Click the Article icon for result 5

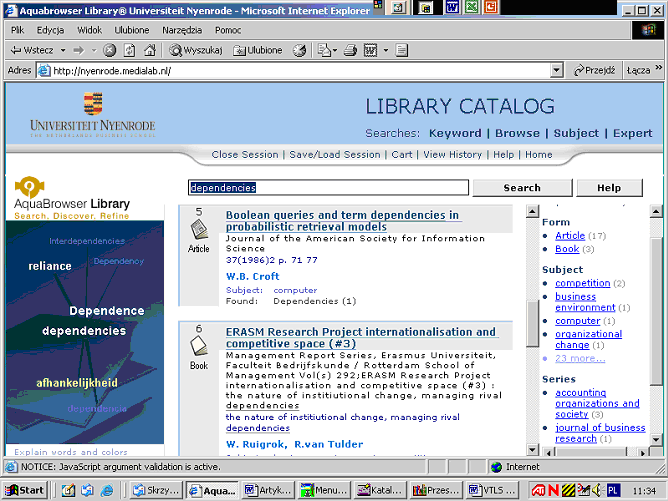[199, 232]
